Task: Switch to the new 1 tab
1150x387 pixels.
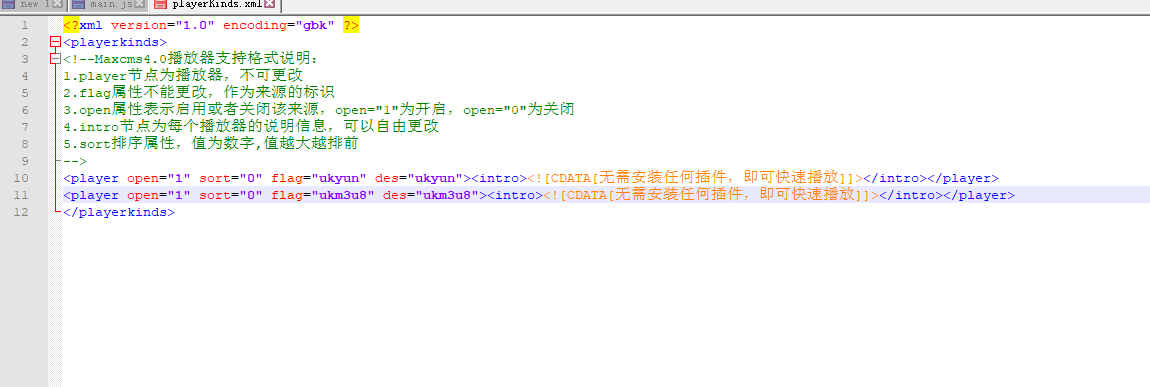Action: coord(33,4)
